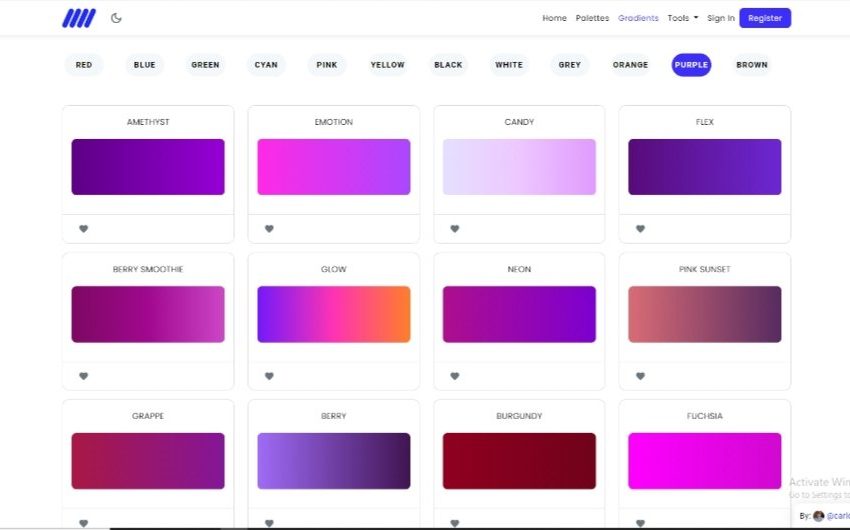Favorite the Emotion gradient using its heart
Image resolution: width=850 pixels, height=530 pixels.
[x=269, y=229]
